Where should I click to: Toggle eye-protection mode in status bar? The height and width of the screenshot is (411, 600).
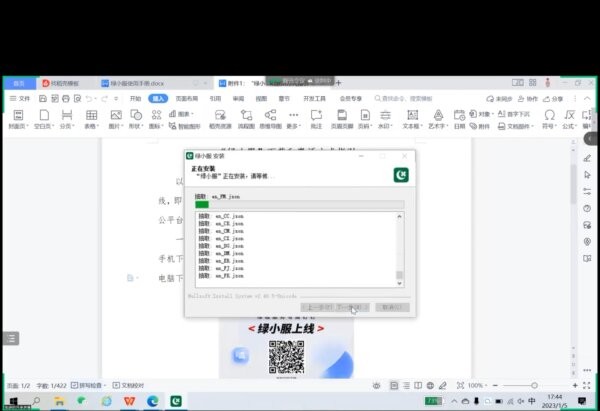click(377, 385)
